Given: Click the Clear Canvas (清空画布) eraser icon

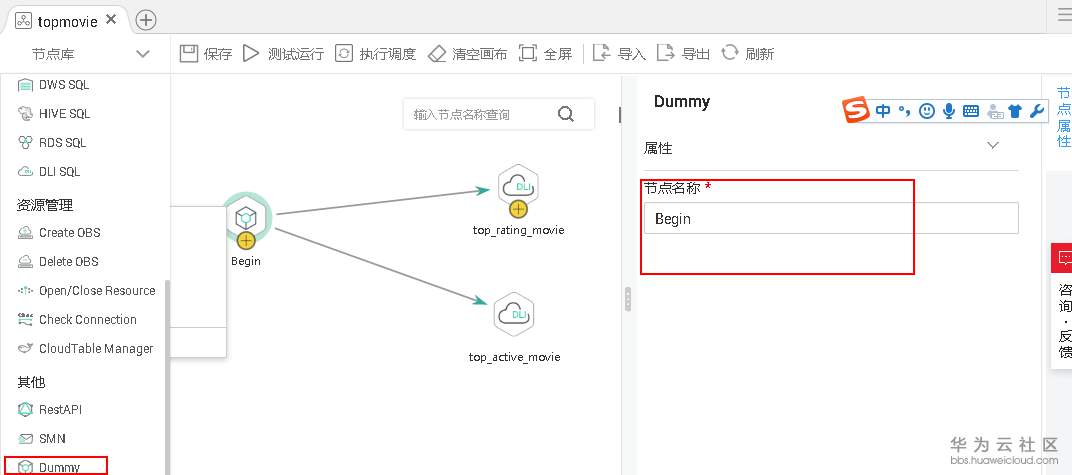Looking at the screenshot, I should pos(437,54).
